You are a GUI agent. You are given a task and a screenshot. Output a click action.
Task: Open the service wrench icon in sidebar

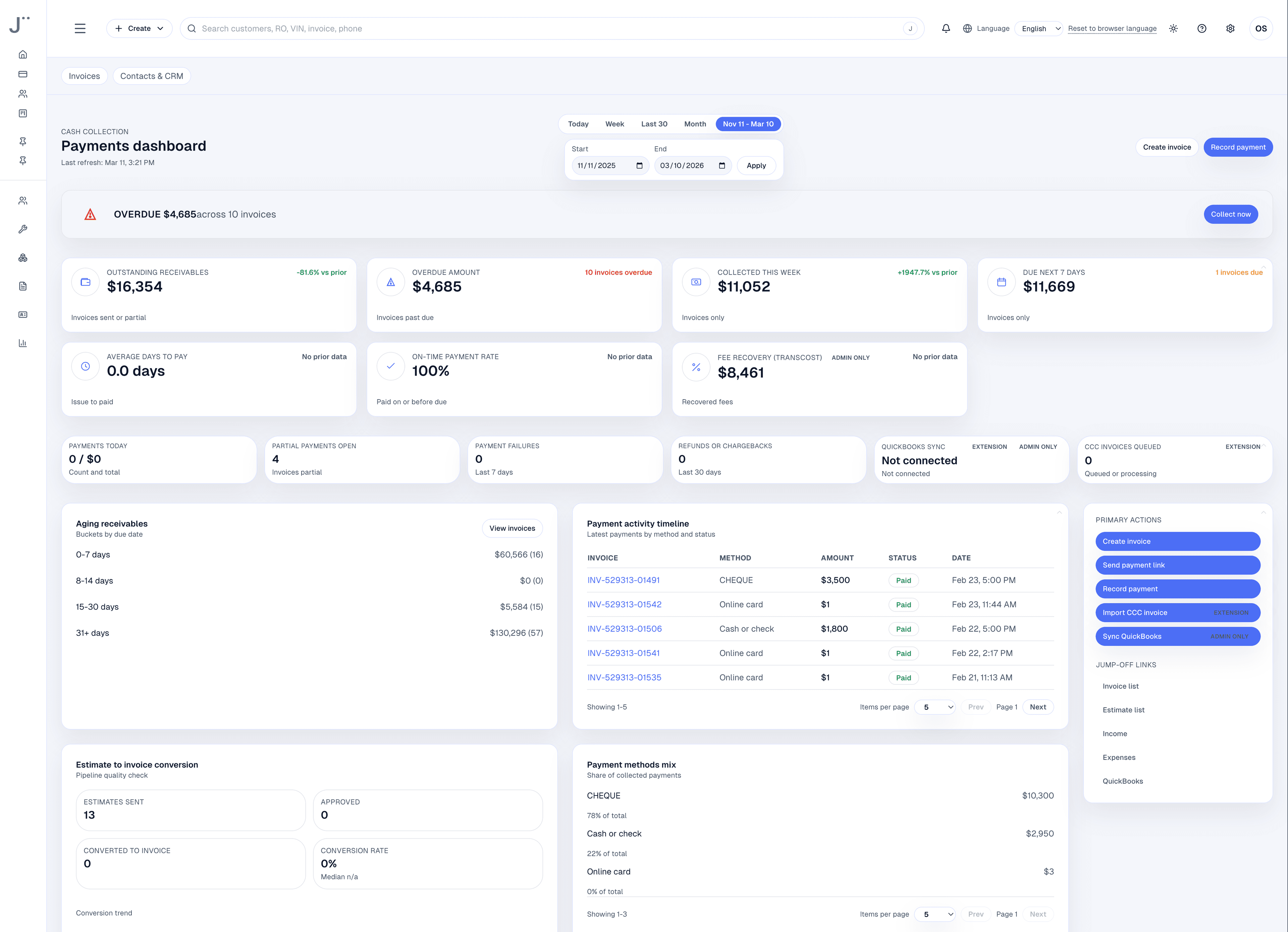(x=23, y=229)
